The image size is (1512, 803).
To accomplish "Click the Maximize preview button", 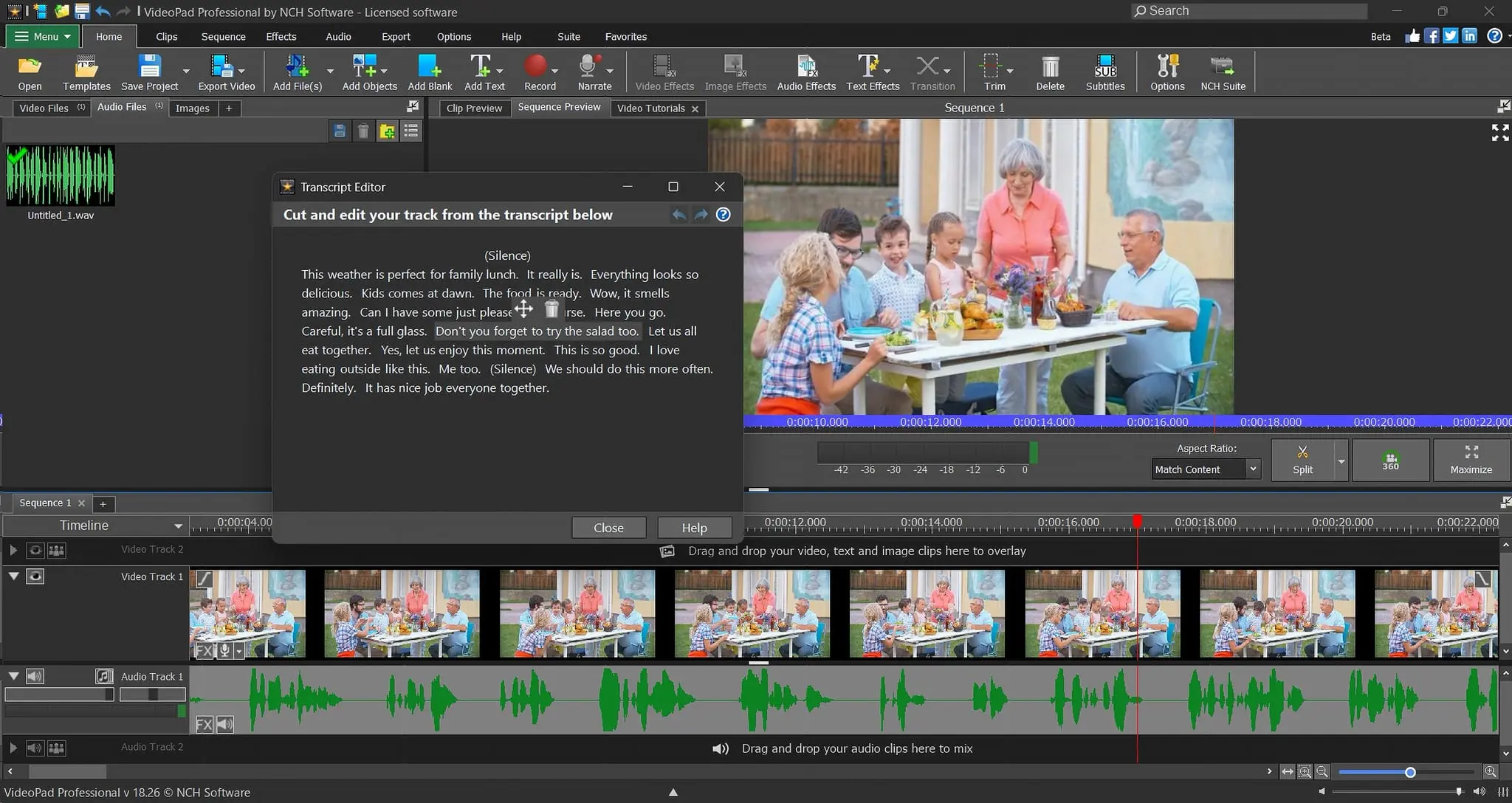I will [x=1471, y=459].
